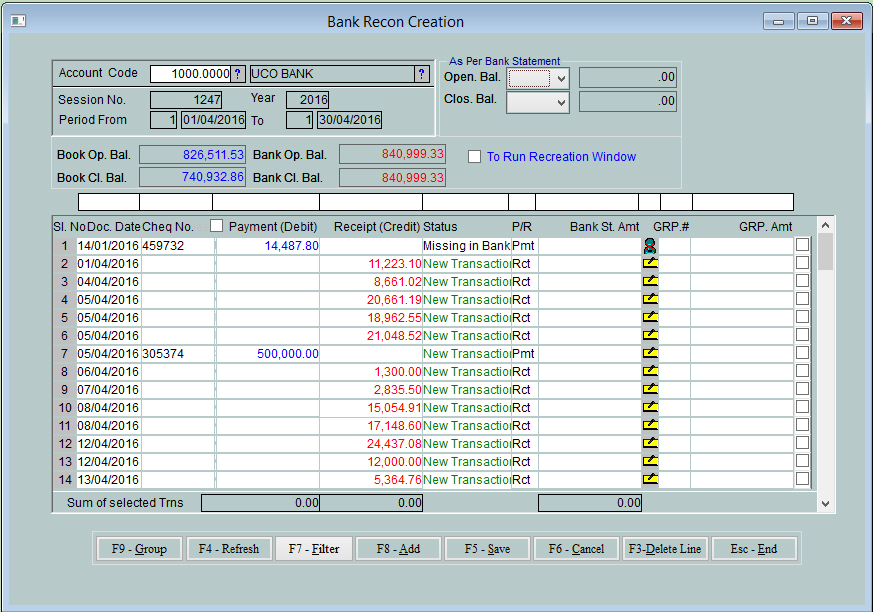Screen dimensions: 873x612
Task: Click the yellow edit icon in row 10
Action: tap(650, 407)
